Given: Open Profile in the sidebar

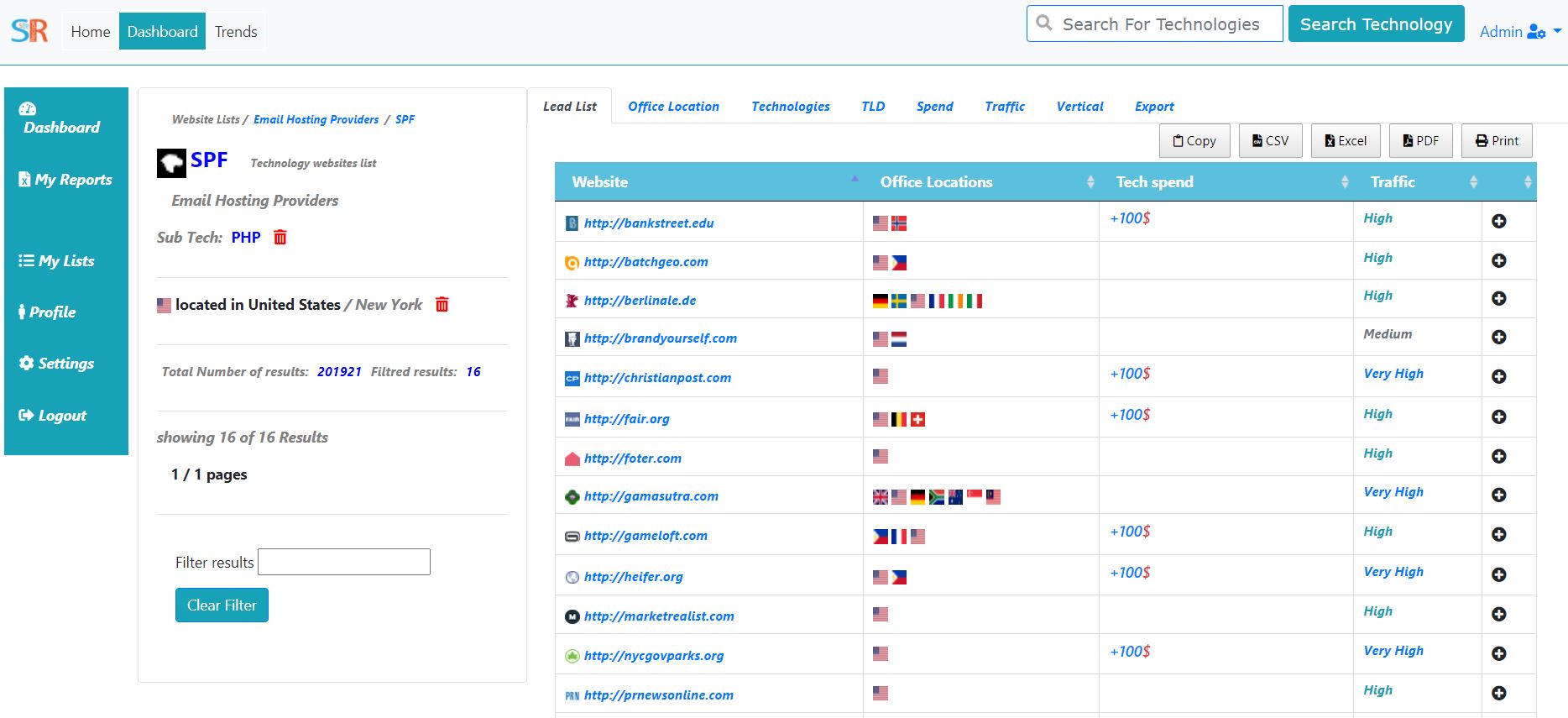Looking at the screenshot, I should 47,312.
